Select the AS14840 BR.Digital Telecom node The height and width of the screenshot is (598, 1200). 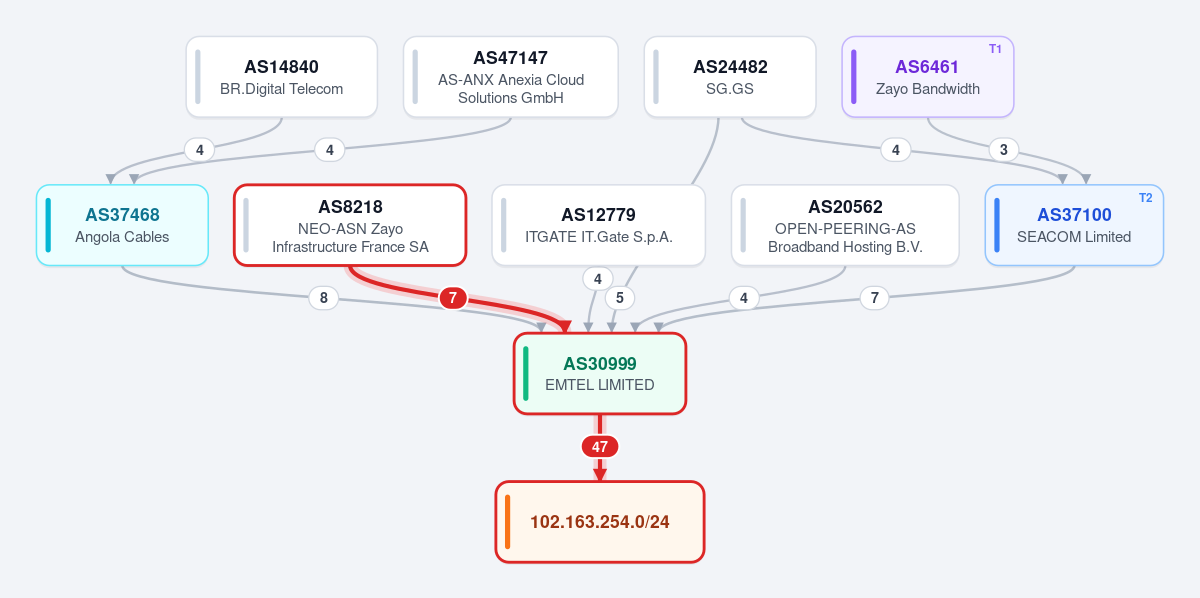281,77
